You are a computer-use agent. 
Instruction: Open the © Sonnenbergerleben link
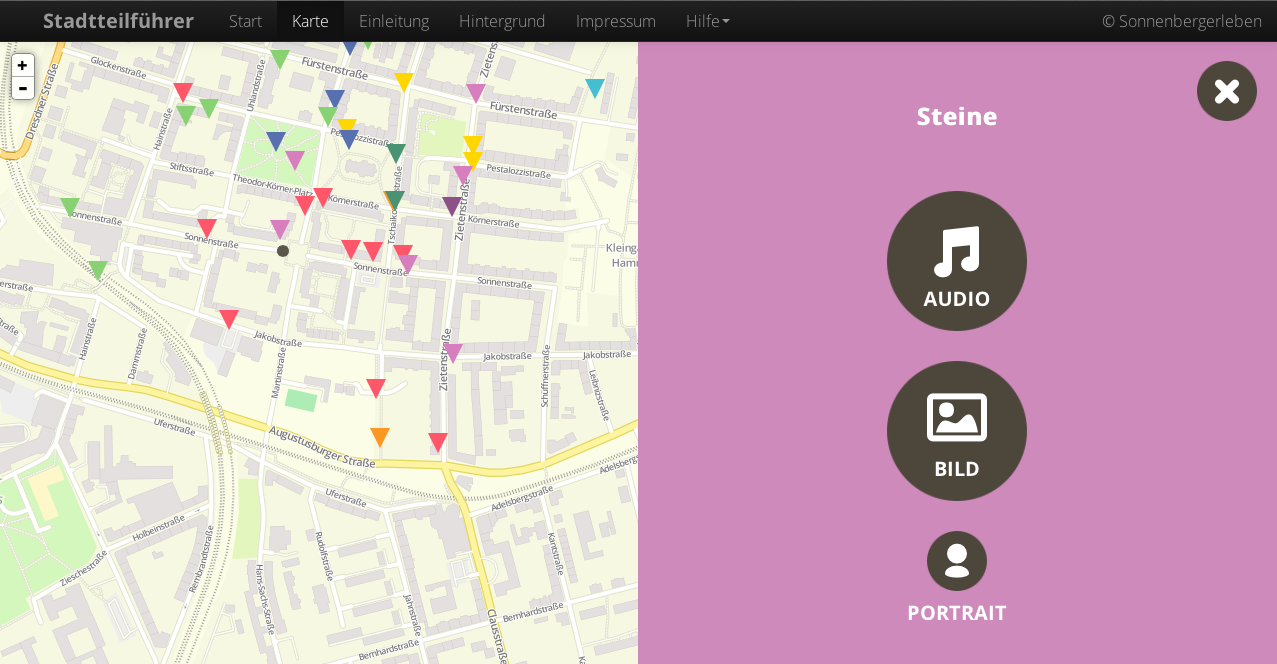pos(1181,21)
